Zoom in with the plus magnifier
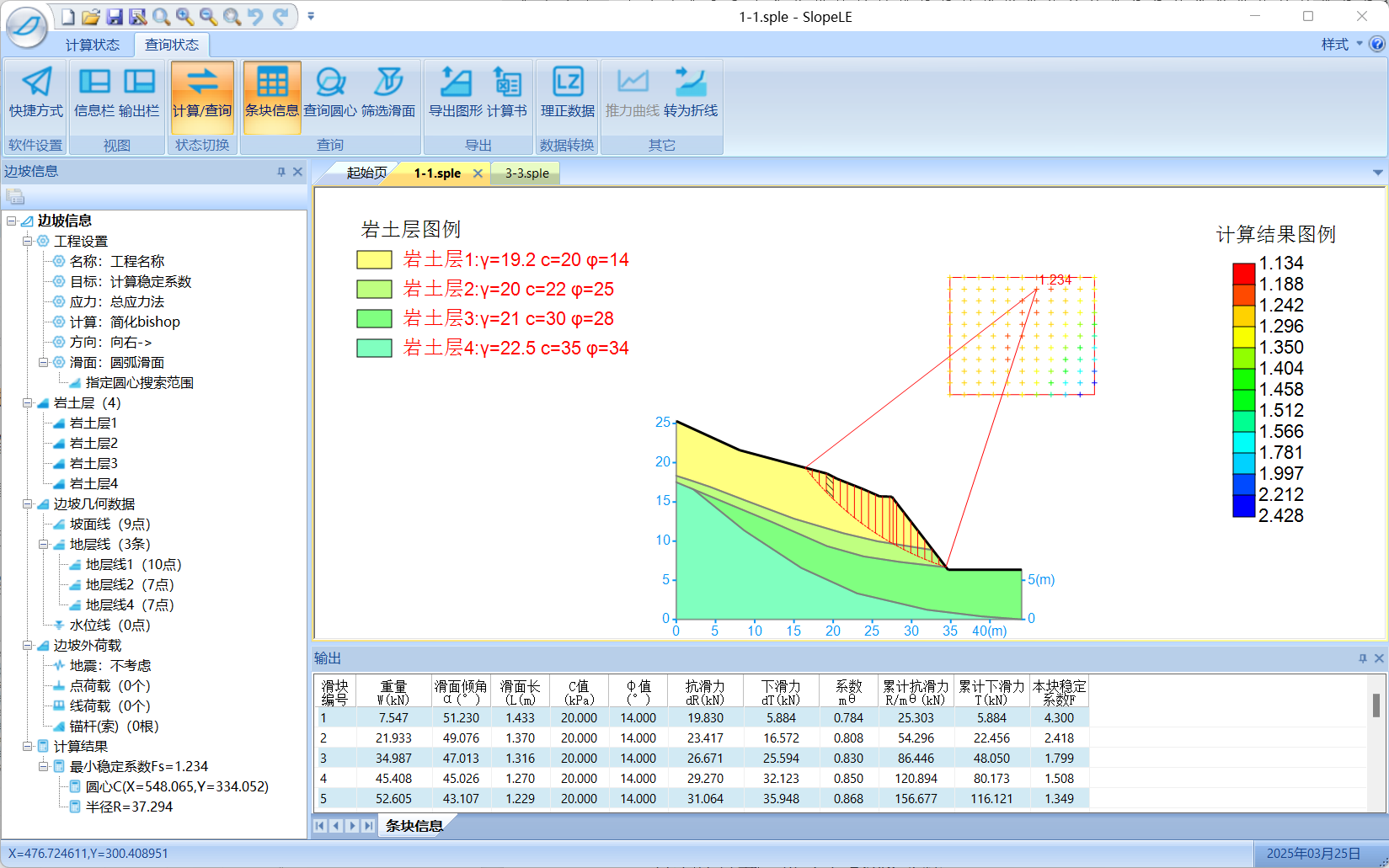The height and width of the screenshot is (868, 1389). tap(184, 16)
